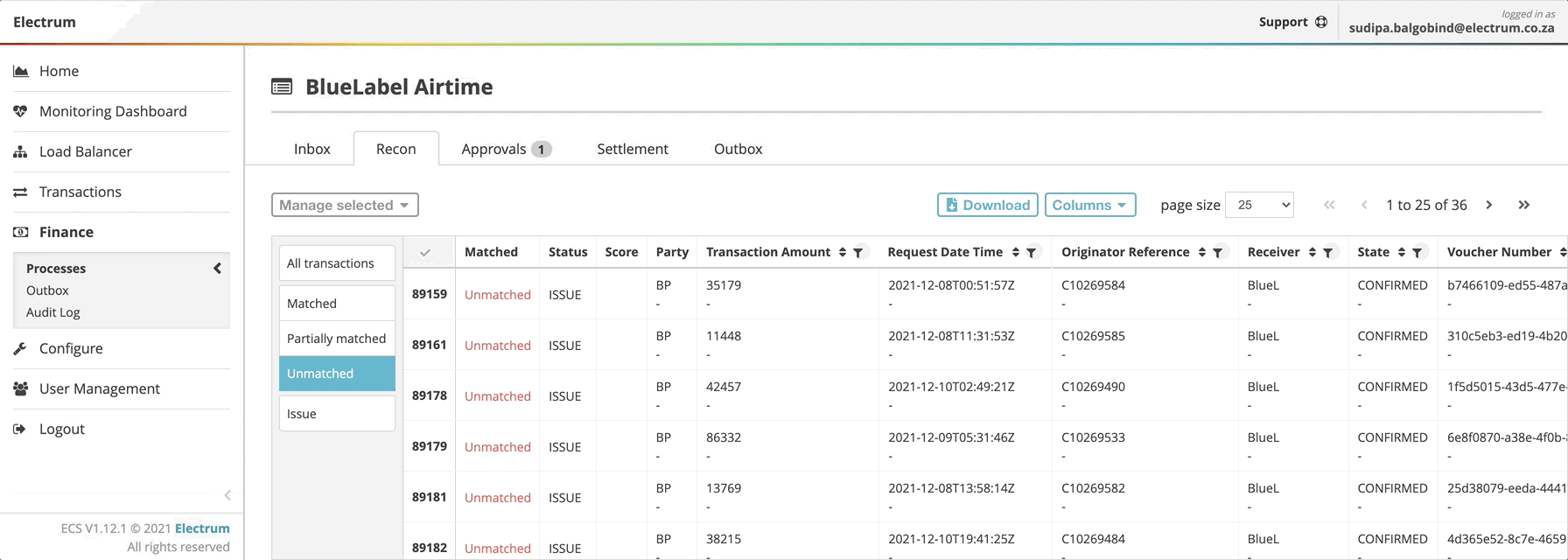Click the Support lifebuoy icon
1568x560 pixels.
1321,22
